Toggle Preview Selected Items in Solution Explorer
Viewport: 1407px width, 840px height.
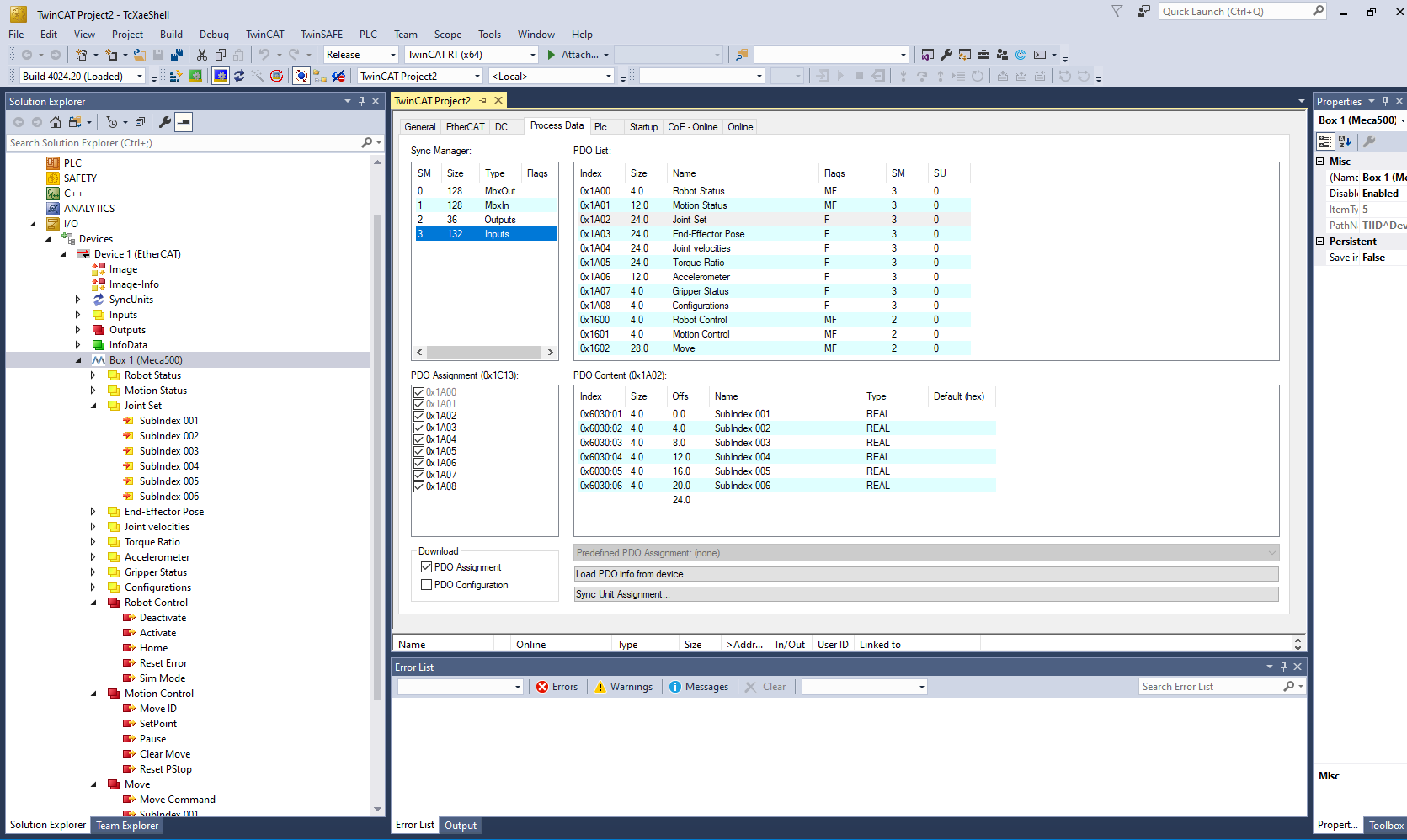tap(184, 122)
